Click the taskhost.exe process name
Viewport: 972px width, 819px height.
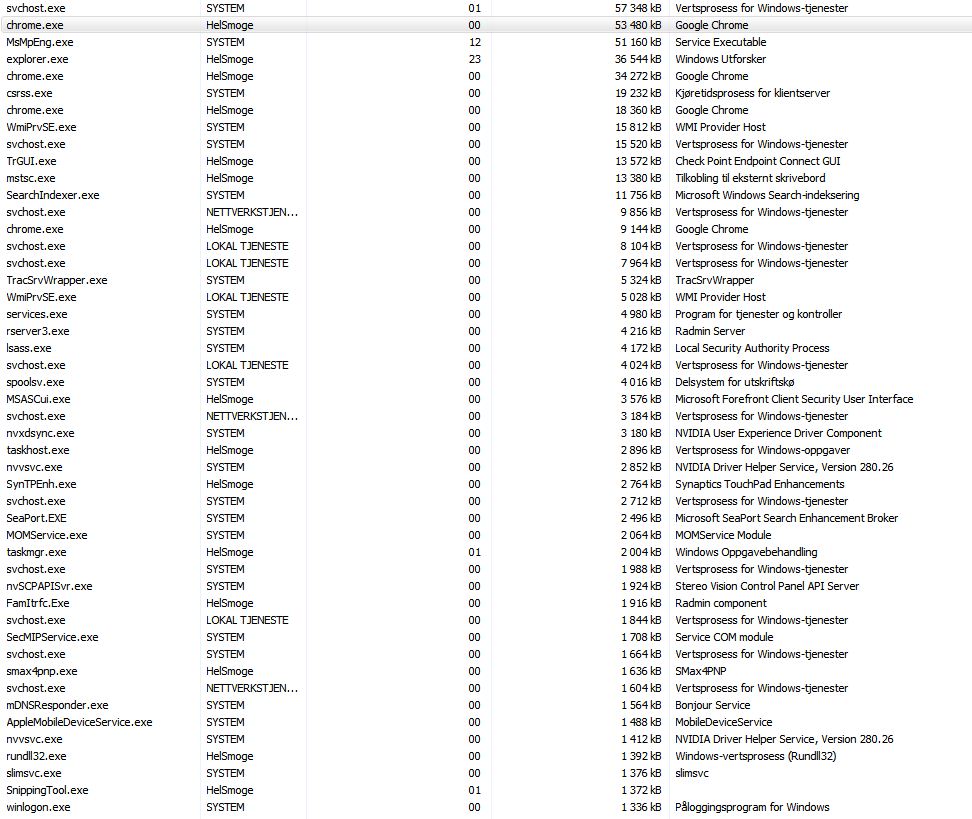tap(38, 450)
